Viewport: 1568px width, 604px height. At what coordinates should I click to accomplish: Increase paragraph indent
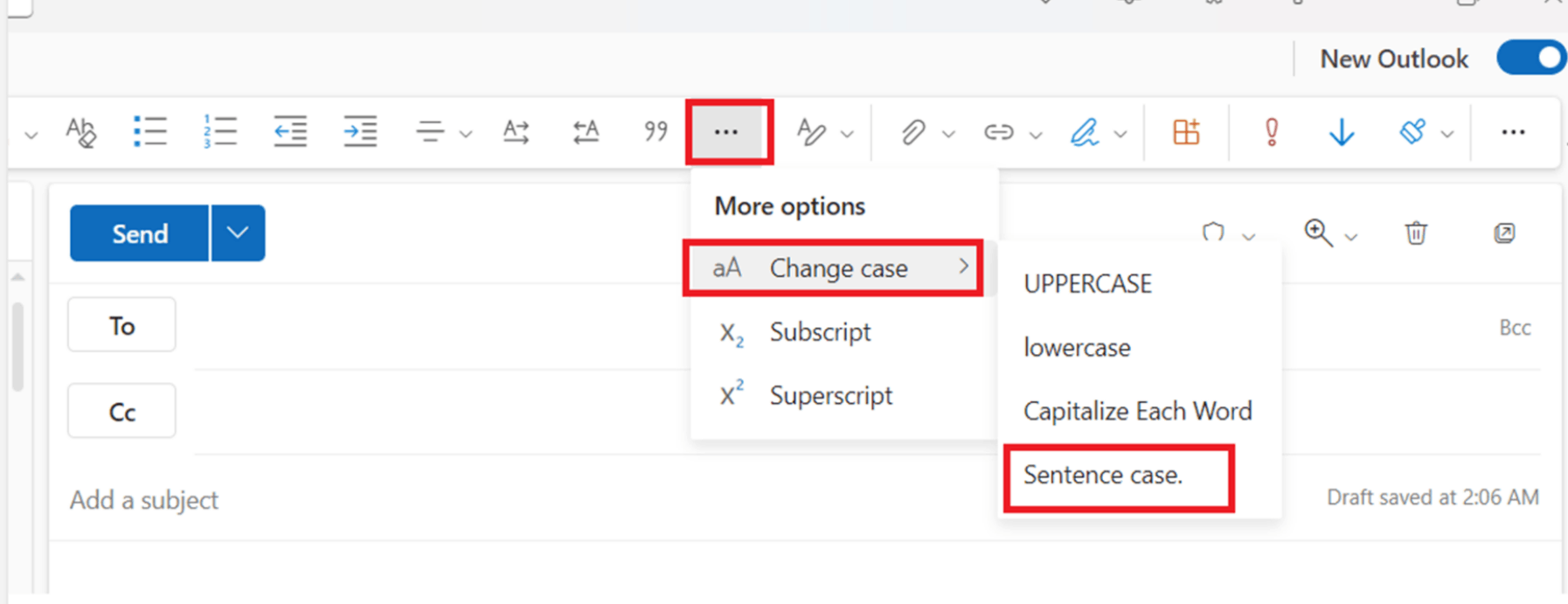click(x=359, y=132)
